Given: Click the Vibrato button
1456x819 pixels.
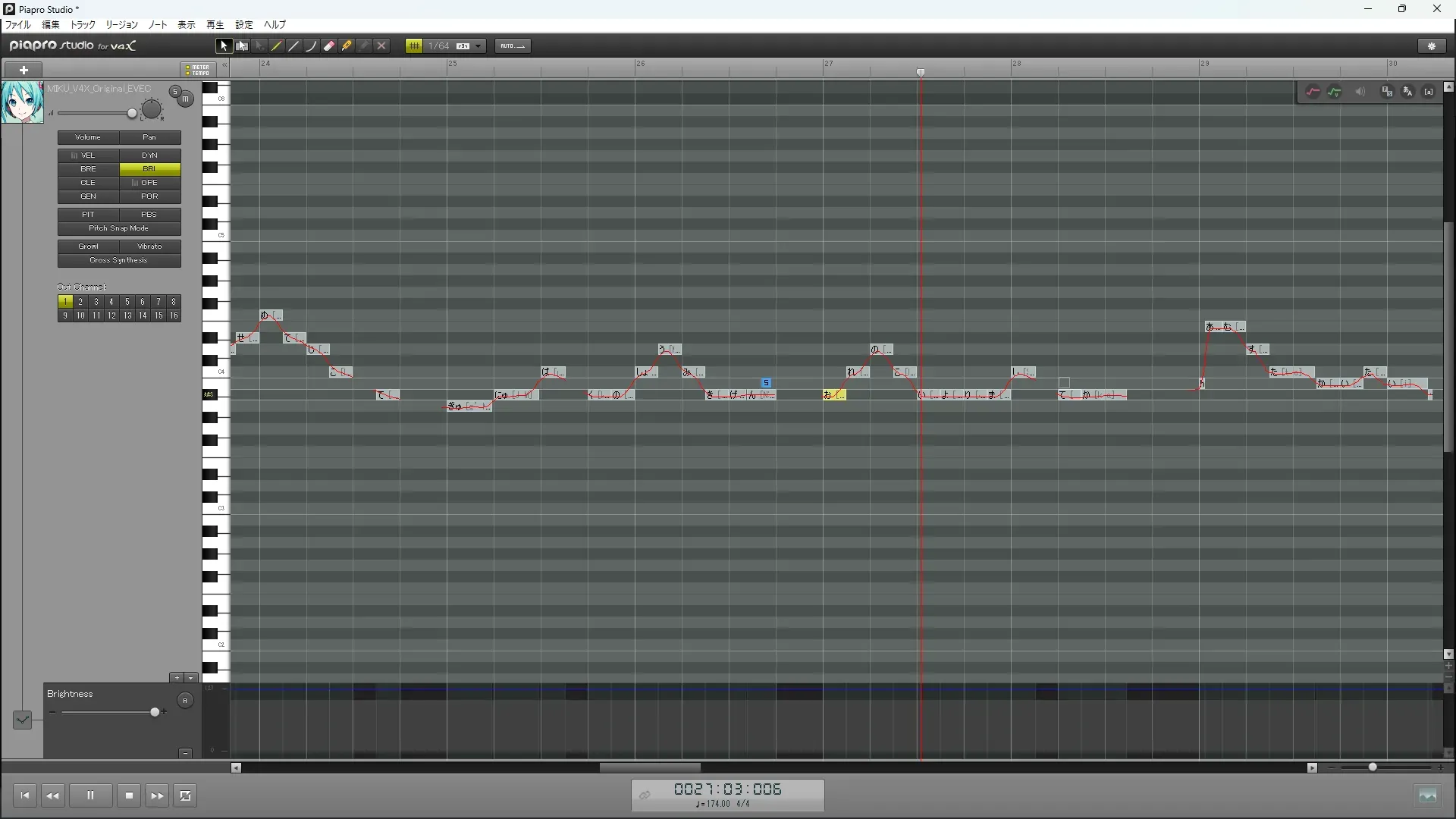Looking at the screenshot, I should 149,246.
